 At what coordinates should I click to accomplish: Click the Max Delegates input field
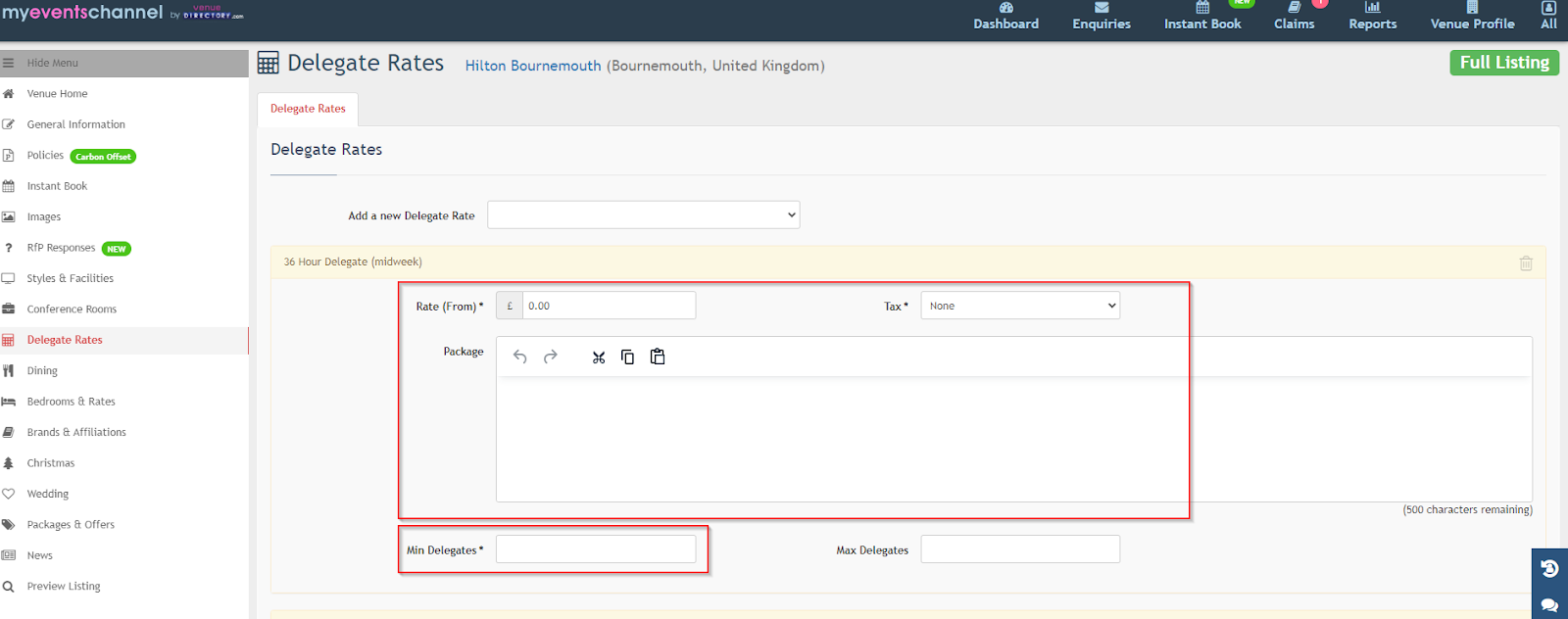[1020, 549]
